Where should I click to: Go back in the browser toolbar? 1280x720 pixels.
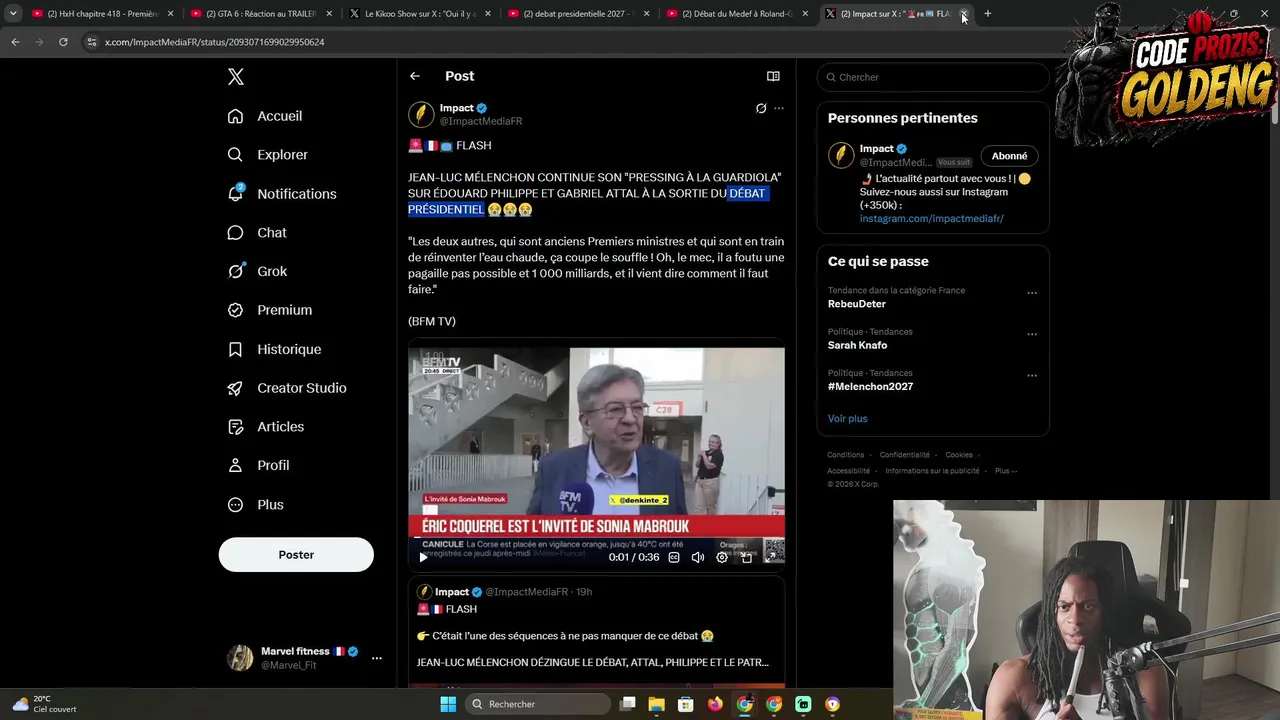(x=15, y=42)
